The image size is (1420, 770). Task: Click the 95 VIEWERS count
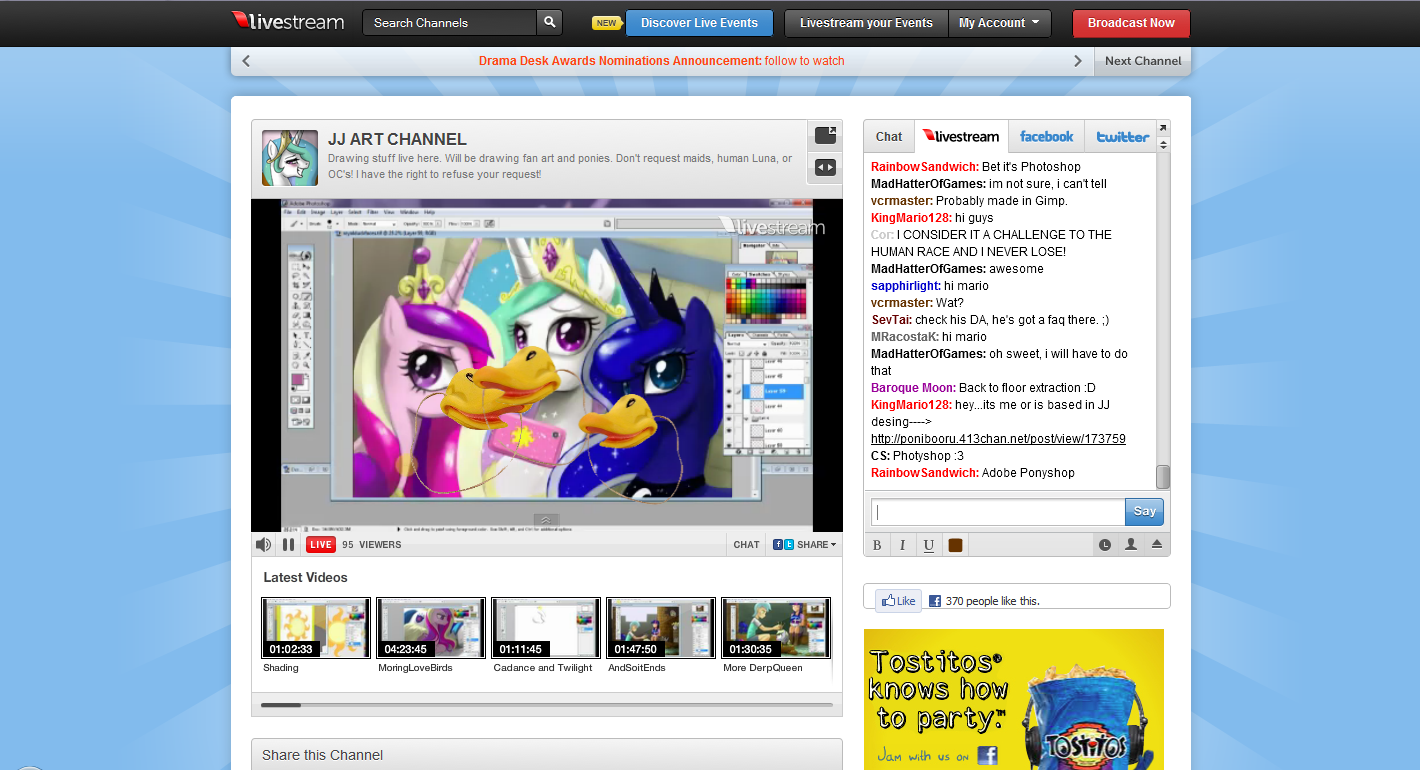pos(372,545)
